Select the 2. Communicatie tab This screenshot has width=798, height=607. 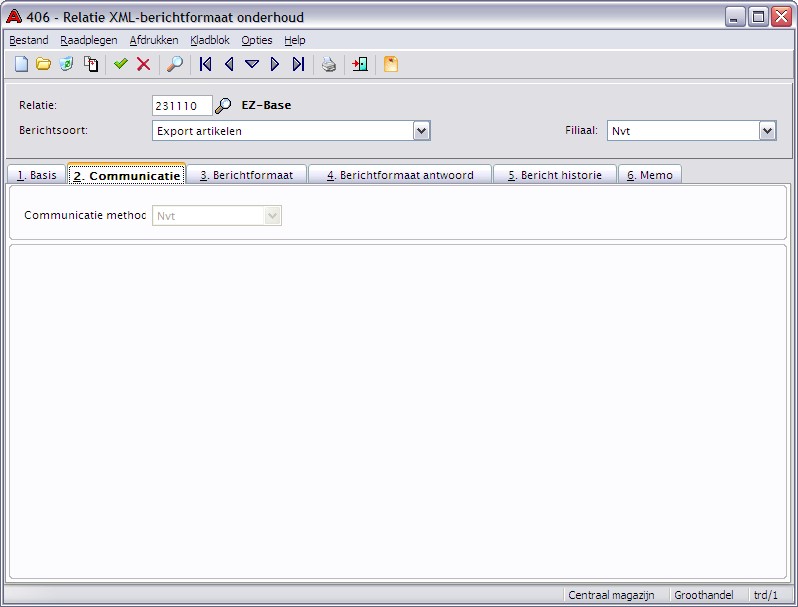point(127,176)
